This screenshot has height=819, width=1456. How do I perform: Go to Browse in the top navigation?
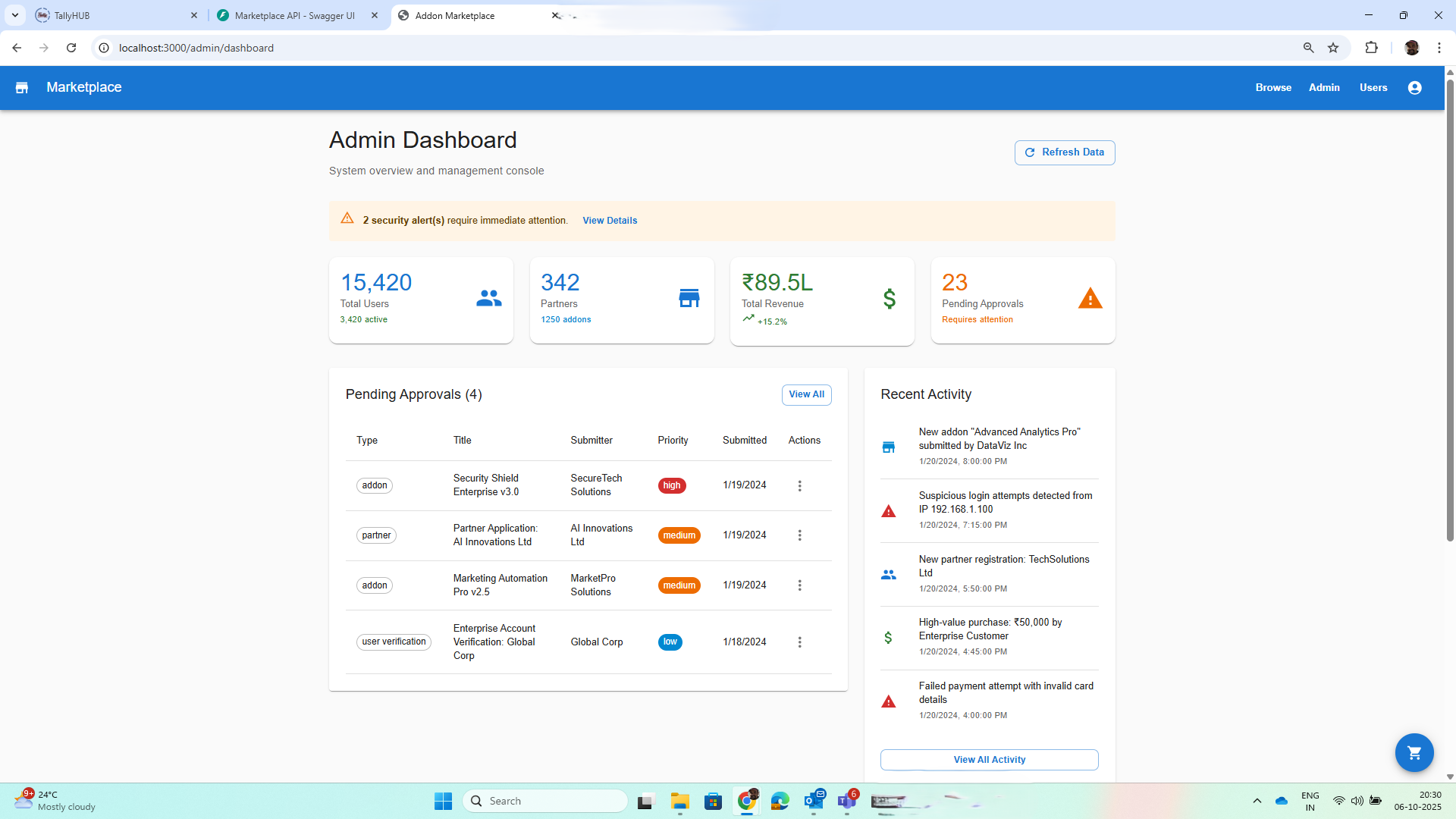1272,88
